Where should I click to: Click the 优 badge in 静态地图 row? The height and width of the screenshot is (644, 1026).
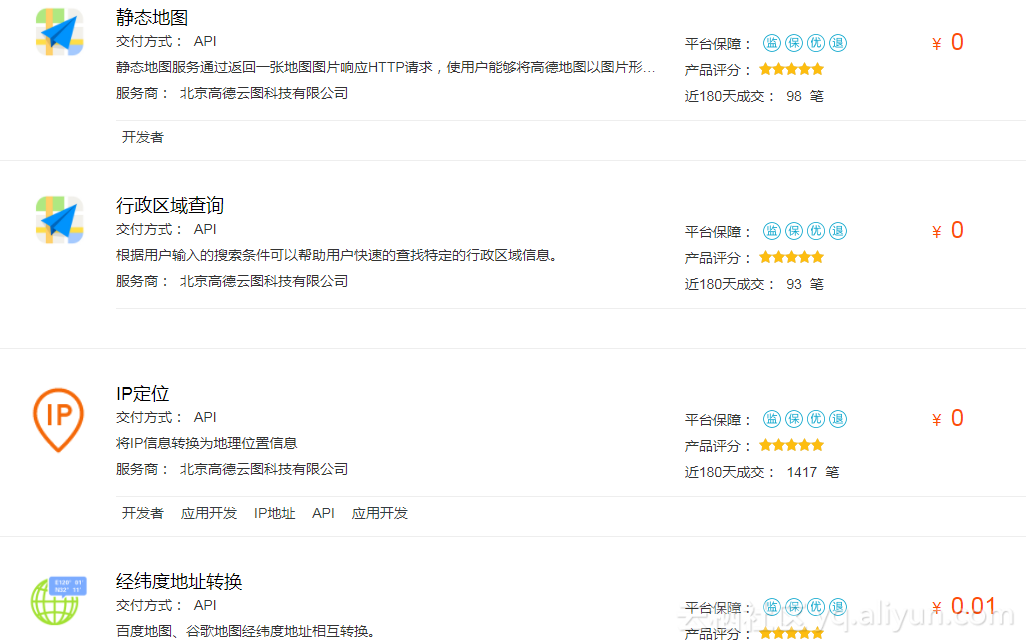click(x=816, y=43)
